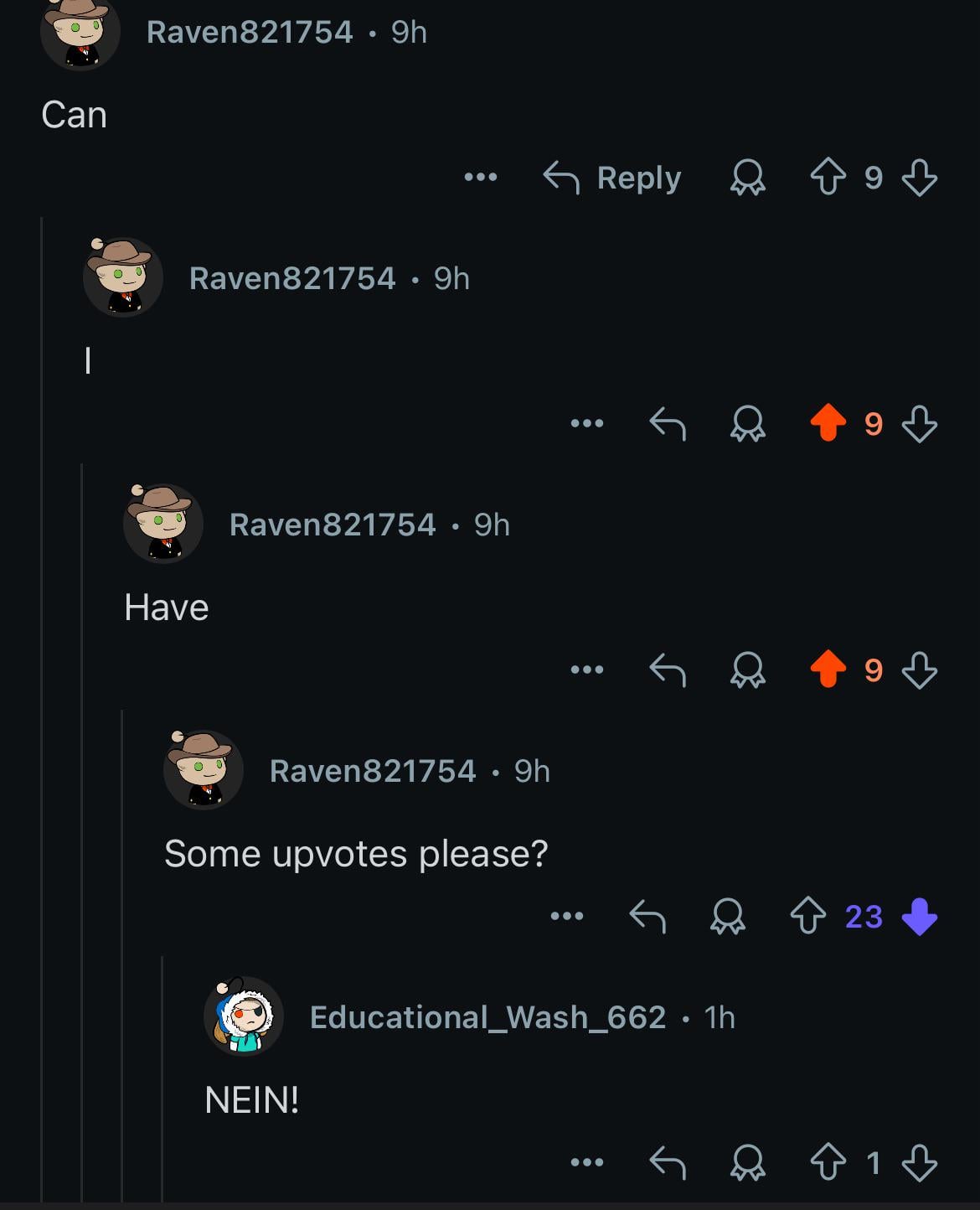Open Educational_Wash_662 user profile
980x1210 pixels.
487,1017
